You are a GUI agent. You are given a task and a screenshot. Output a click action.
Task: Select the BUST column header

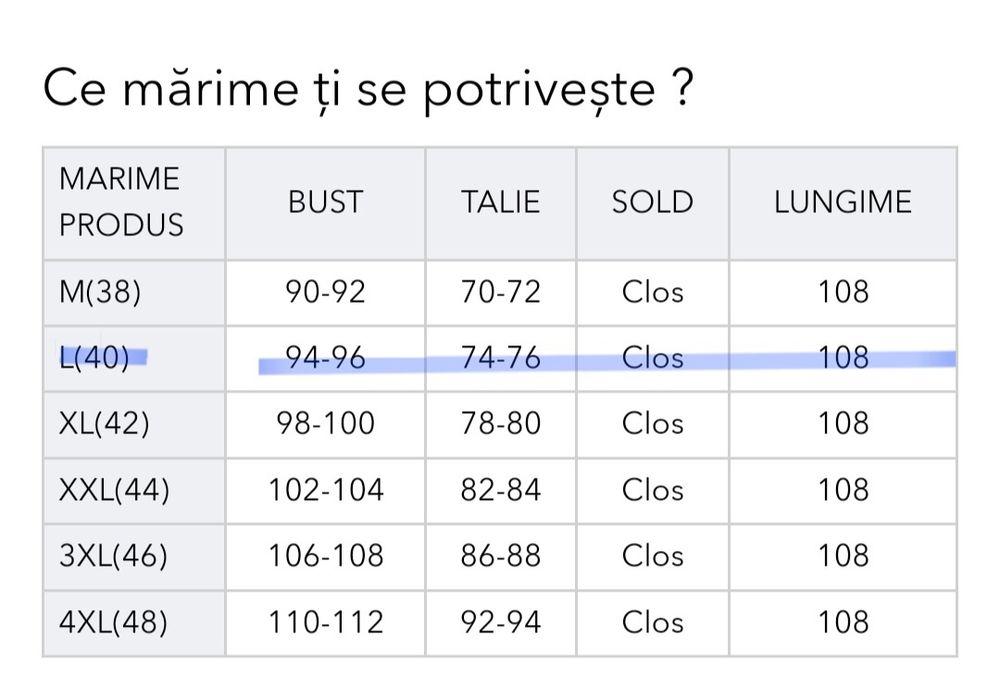click(x=325, y=202)
